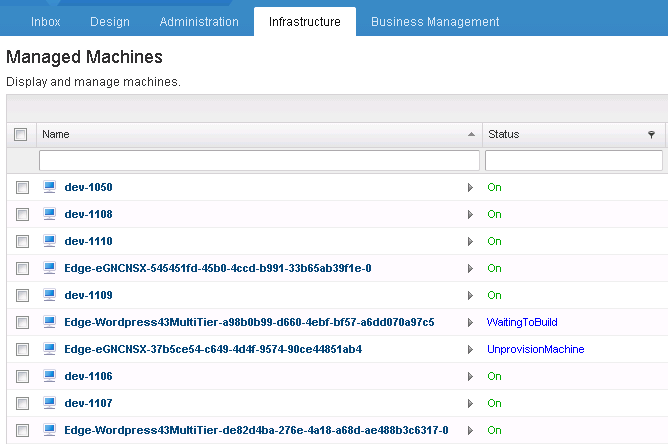
Task: Check the box for Edge-eGNCNSX-37b5ce54 row
Action: pyautogui.click(x=22, y=349)
